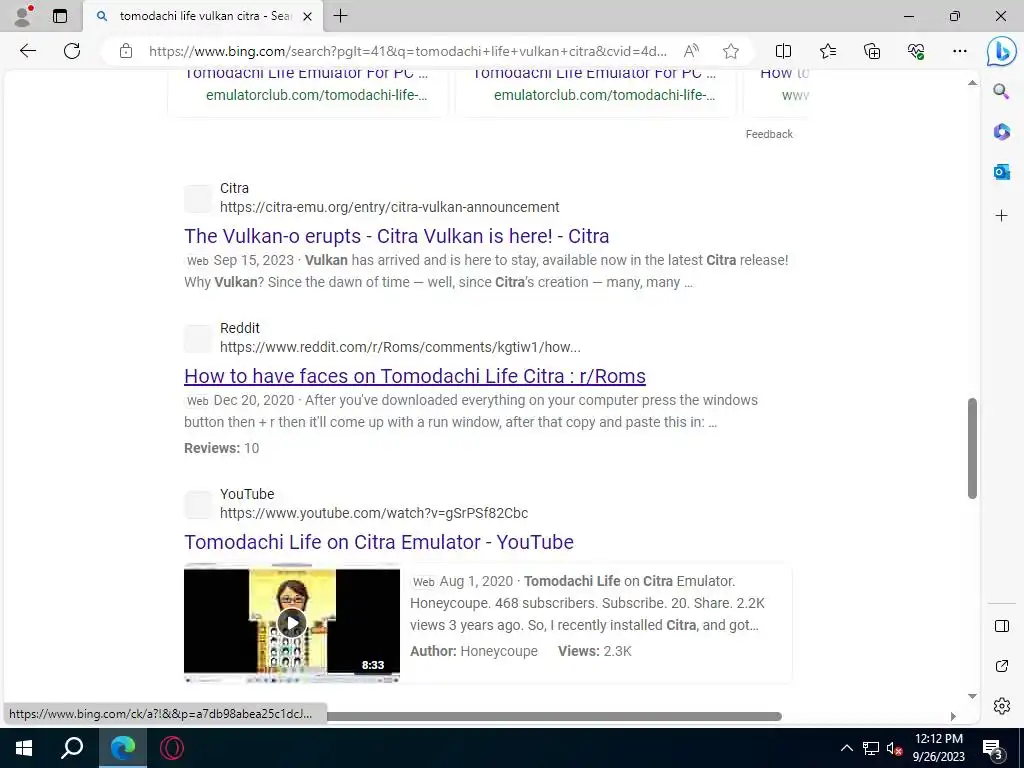Screen dimensions: 1024x768
Task: Close the tomodachi life vulkan citra tab
Action: 308,16
